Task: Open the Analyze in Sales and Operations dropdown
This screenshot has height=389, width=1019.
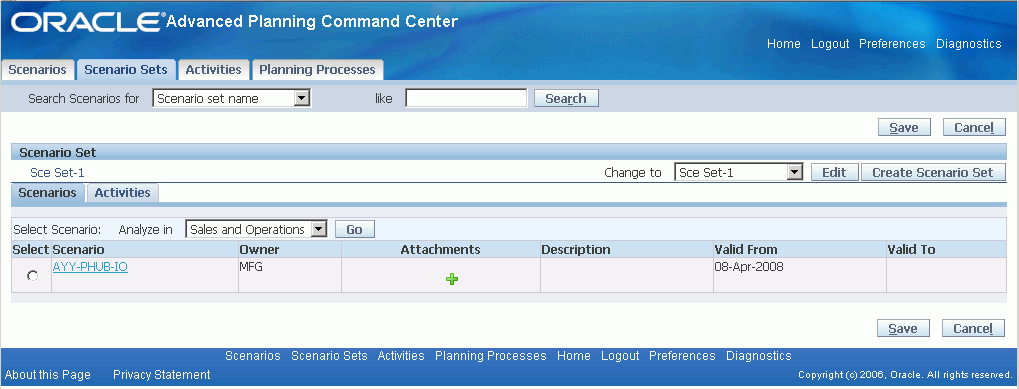Action: 256,229
